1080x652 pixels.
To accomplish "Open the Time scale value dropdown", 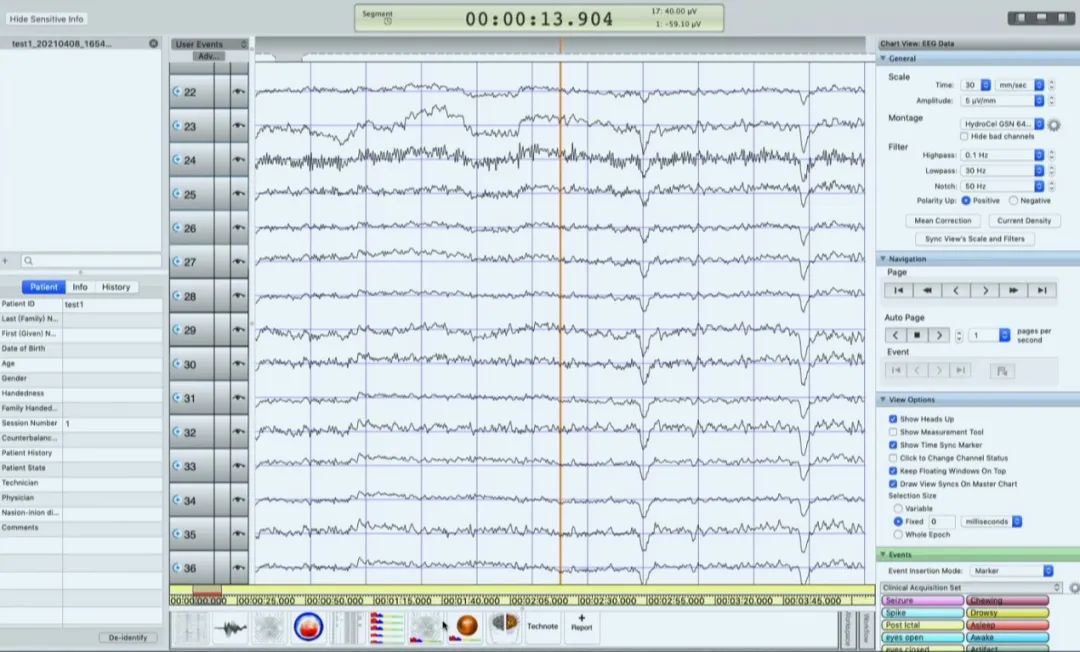I will coord(977,85).
